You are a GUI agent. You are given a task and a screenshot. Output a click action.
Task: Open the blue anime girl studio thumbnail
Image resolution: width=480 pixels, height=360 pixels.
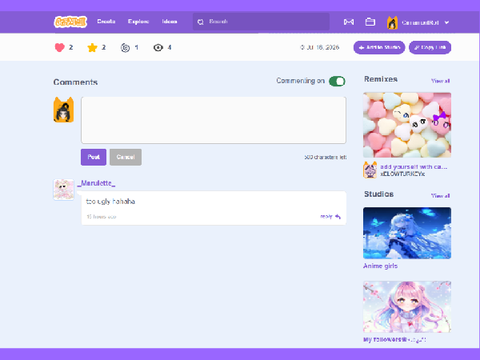407,233
